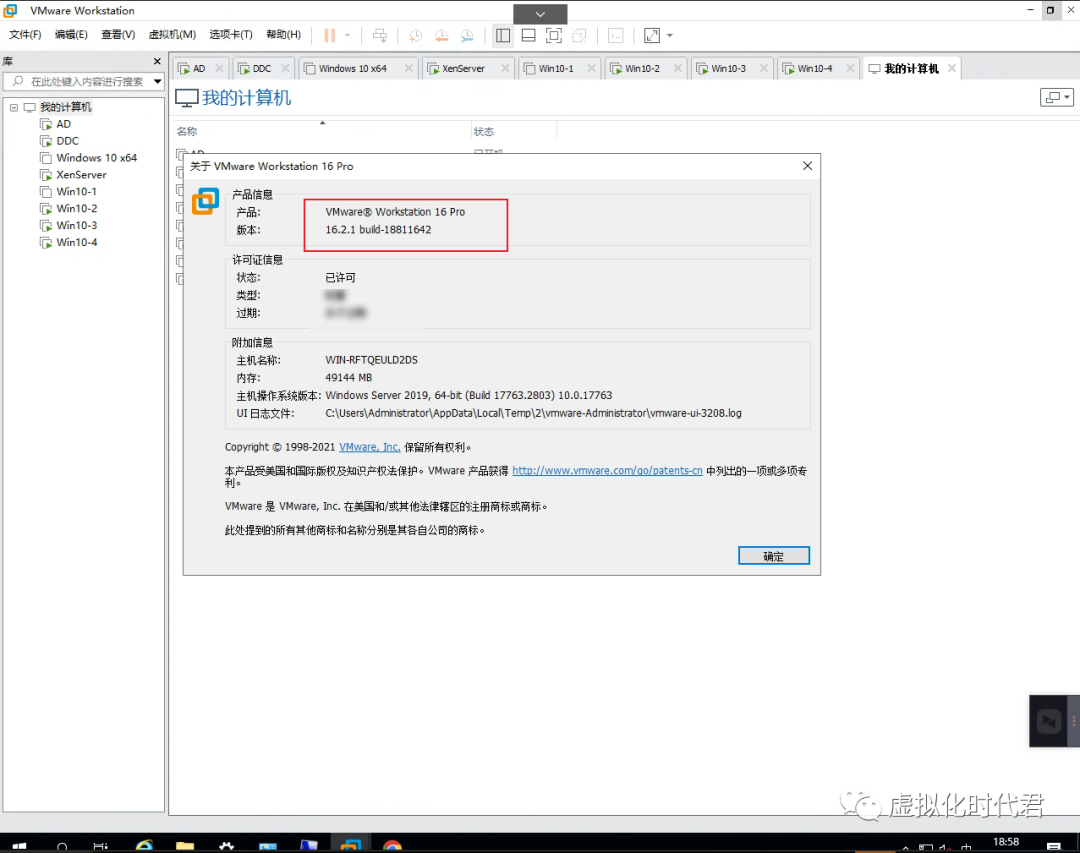This screenshot has width=1080, height=853.
Task: Click the VMware logo icon in About dialog
Action: tap(205, 201)
